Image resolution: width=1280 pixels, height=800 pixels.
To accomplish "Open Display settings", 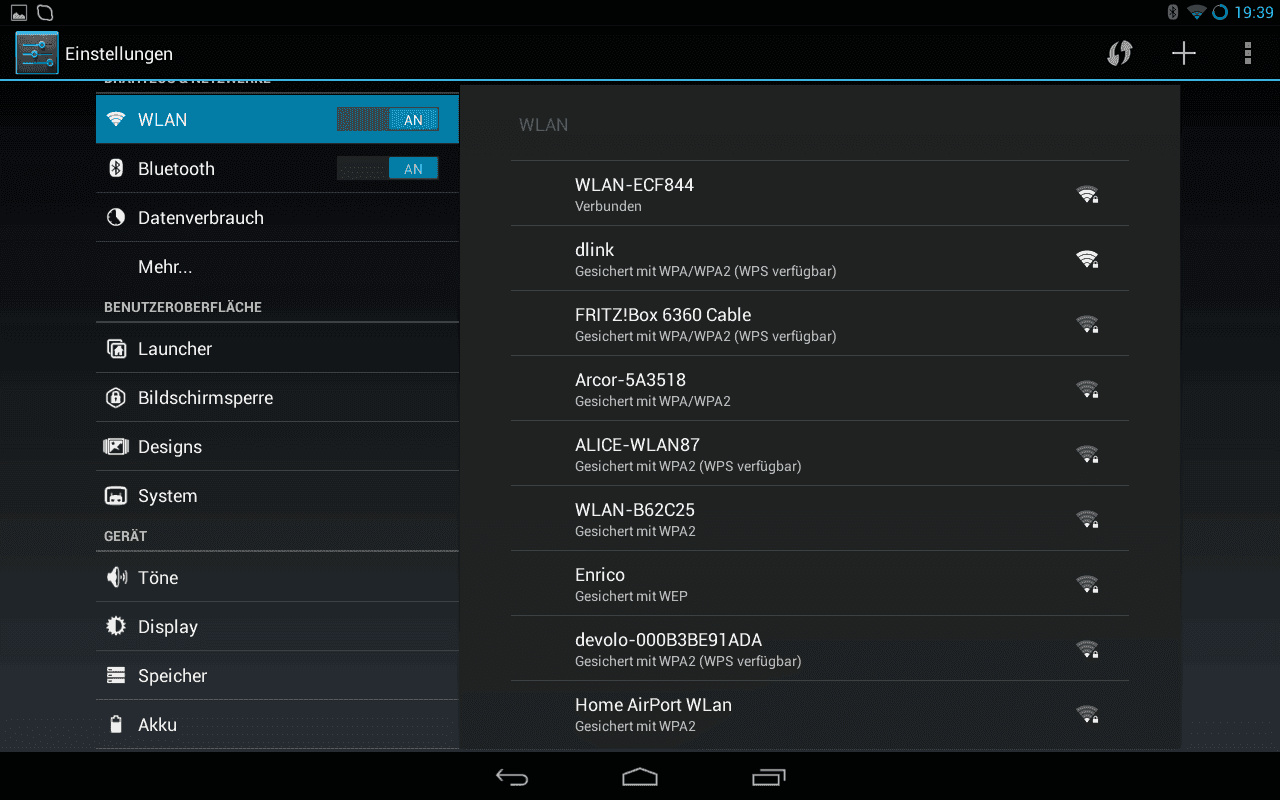I will click(277, 626).
